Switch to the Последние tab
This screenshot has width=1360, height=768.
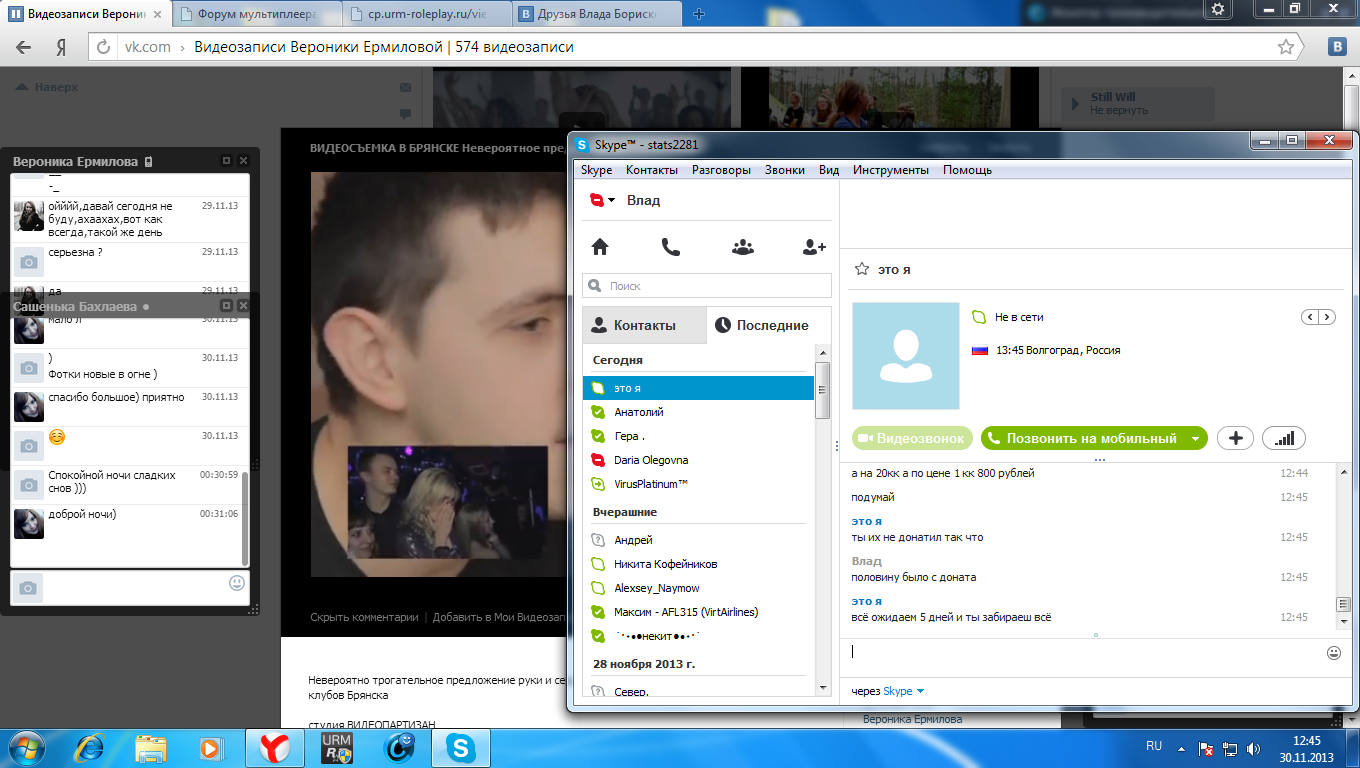769,325
